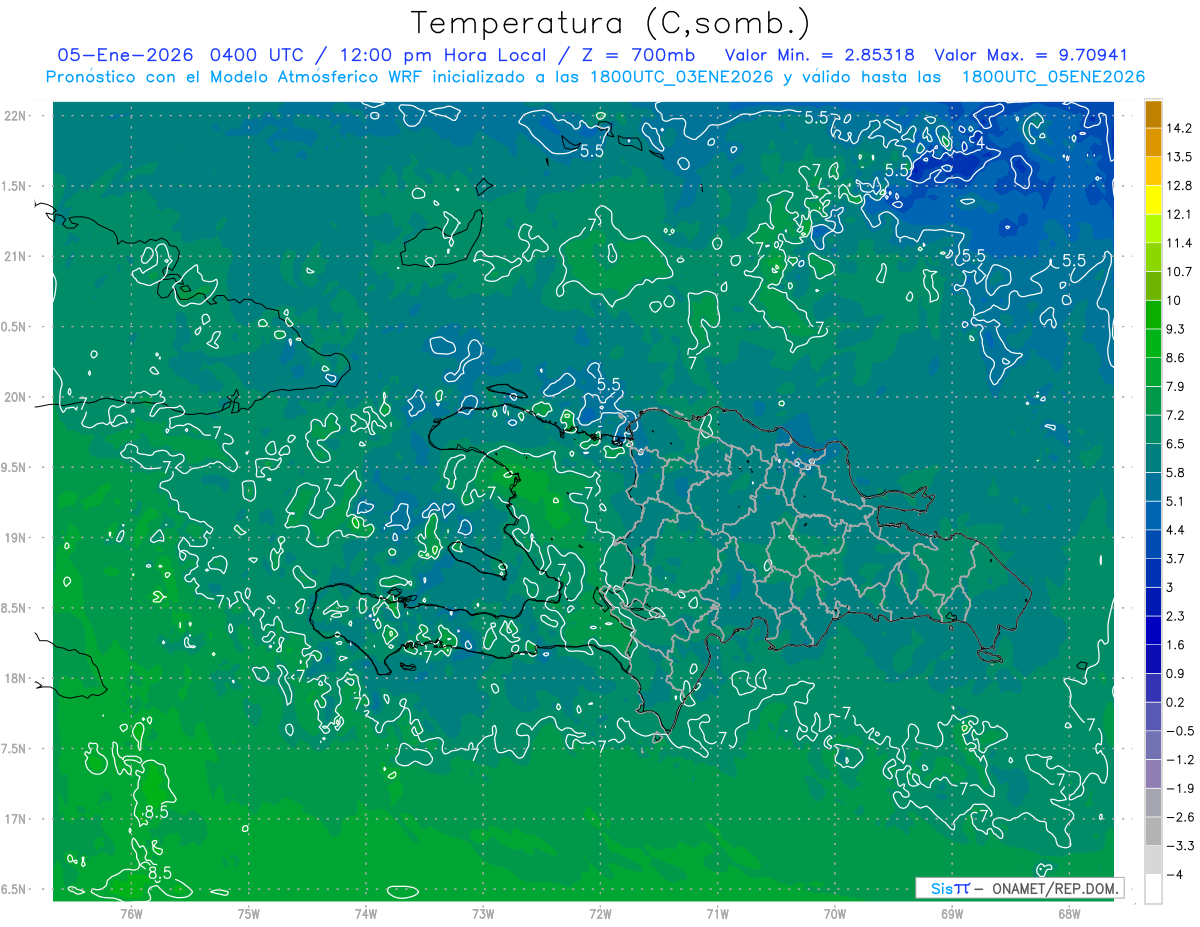Click the 14.2 colorbar value
1200x927 pixels.
(1179, 128)
